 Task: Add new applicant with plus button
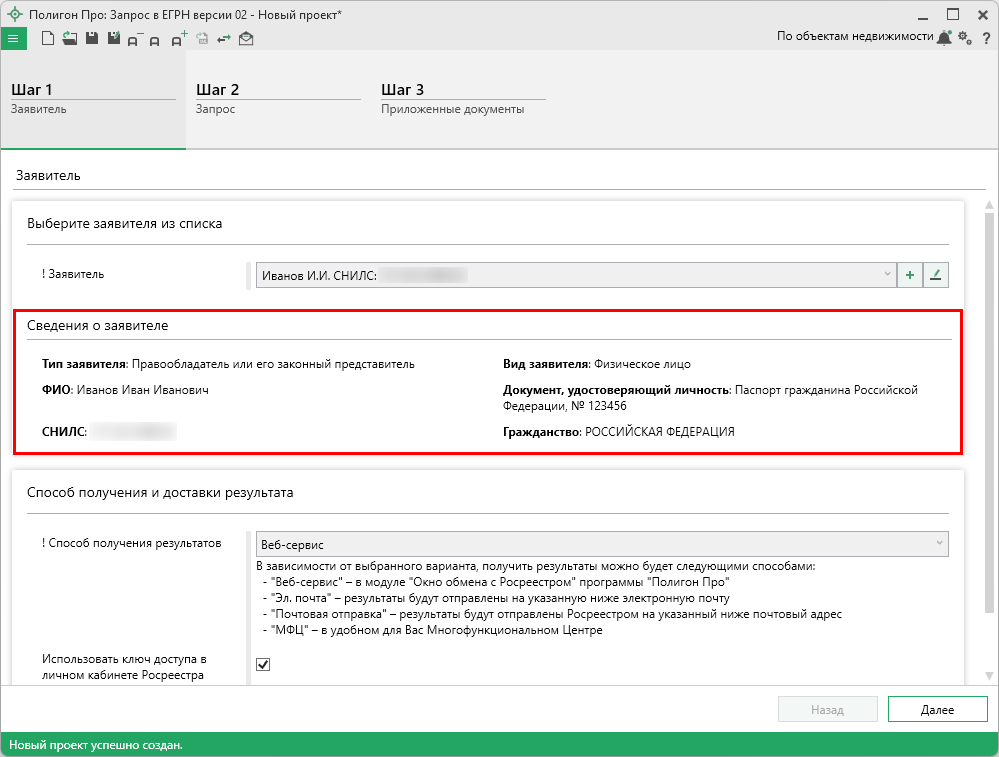tap(910, 275)
